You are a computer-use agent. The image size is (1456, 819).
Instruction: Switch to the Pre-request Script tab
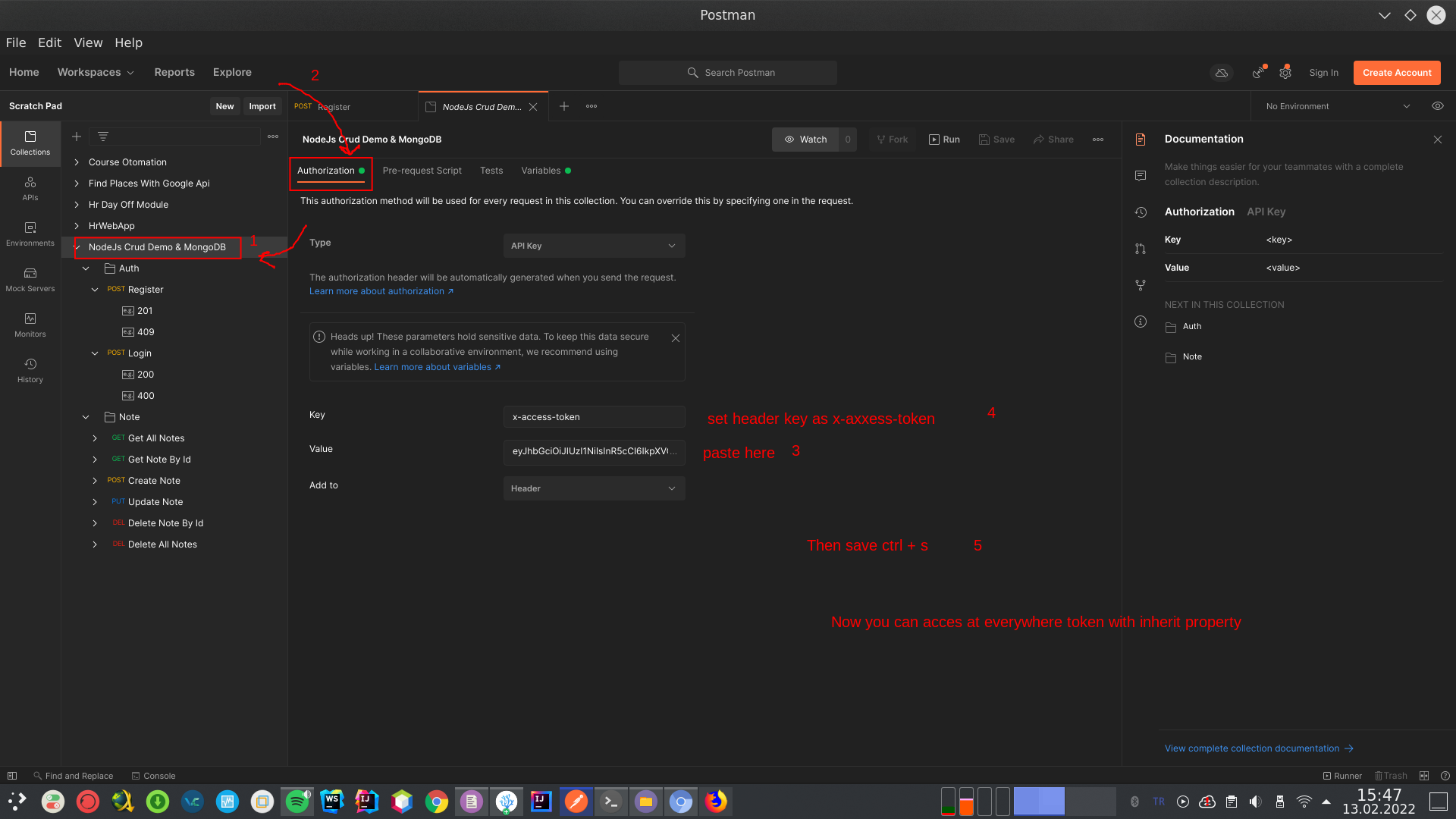(x=422, y=171)
